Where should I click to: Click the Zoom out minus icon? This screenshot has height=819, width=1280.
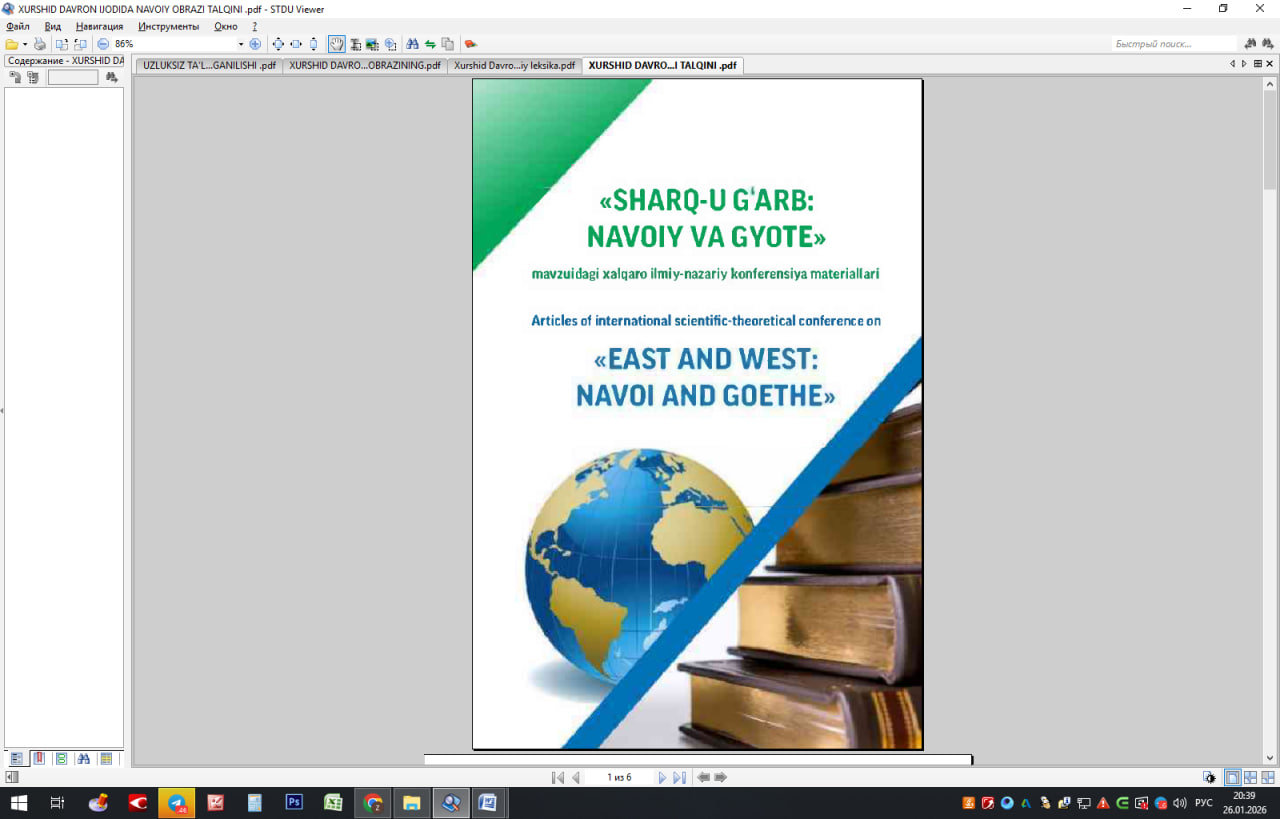pos(103,44)
